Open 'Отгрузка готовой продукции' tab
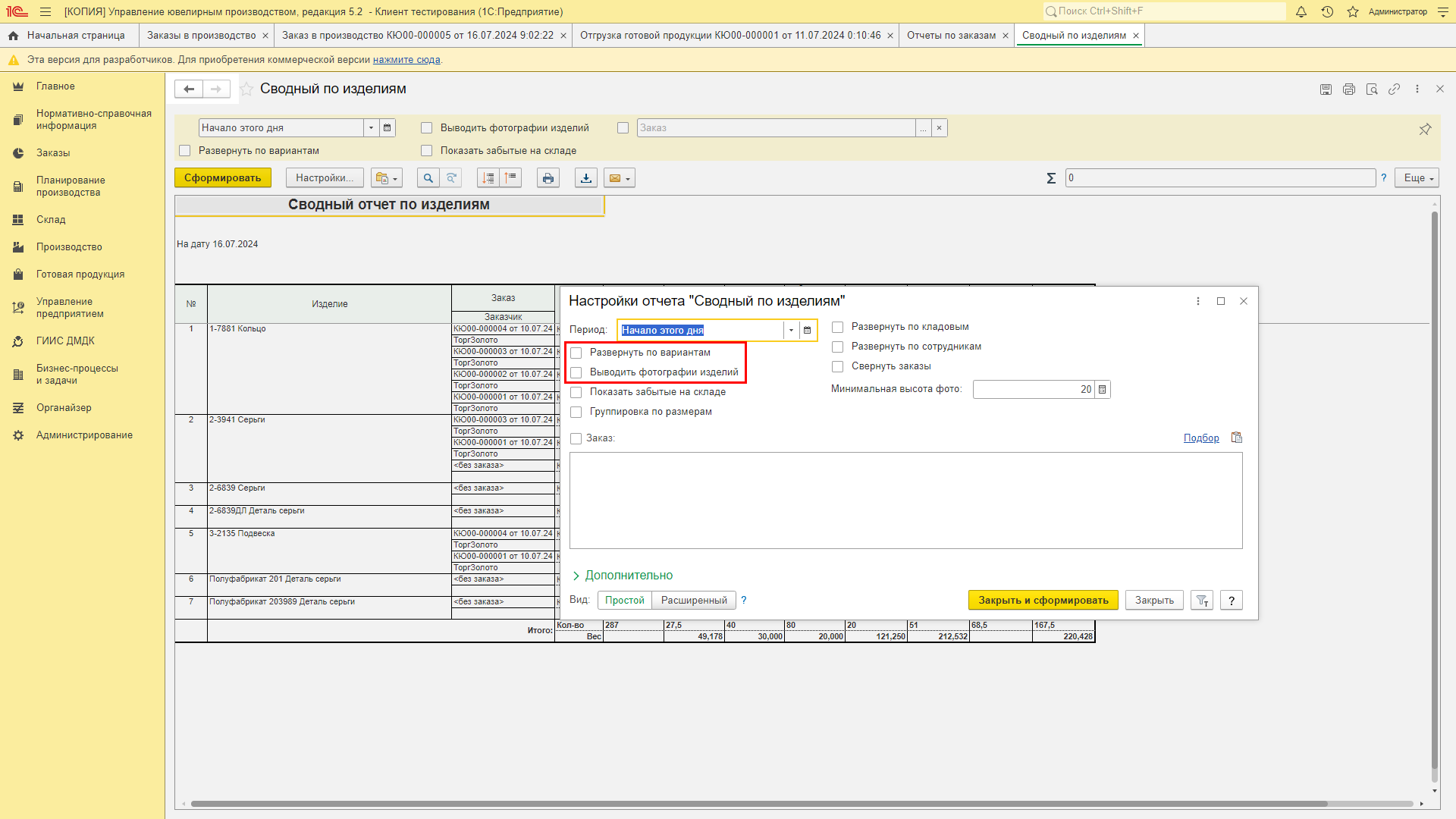 [730, 36]
